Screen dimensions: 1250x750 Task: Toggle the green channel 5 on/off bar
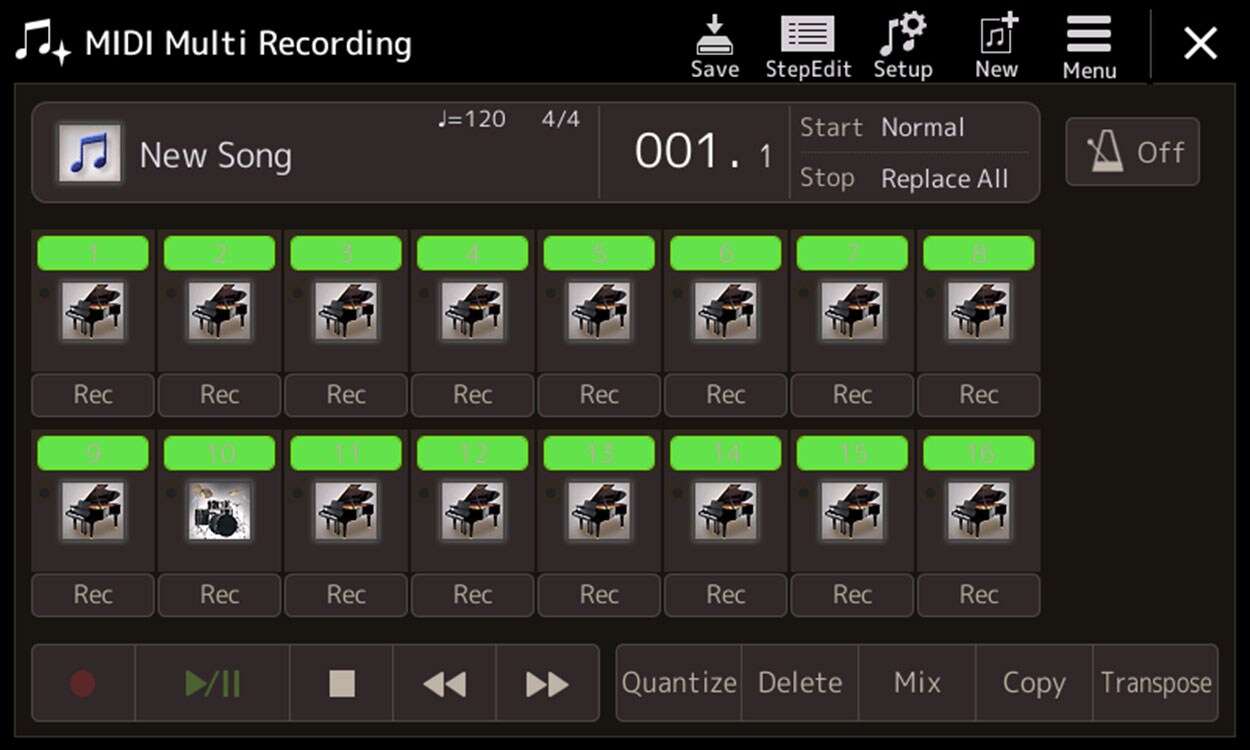pos(599,253)
